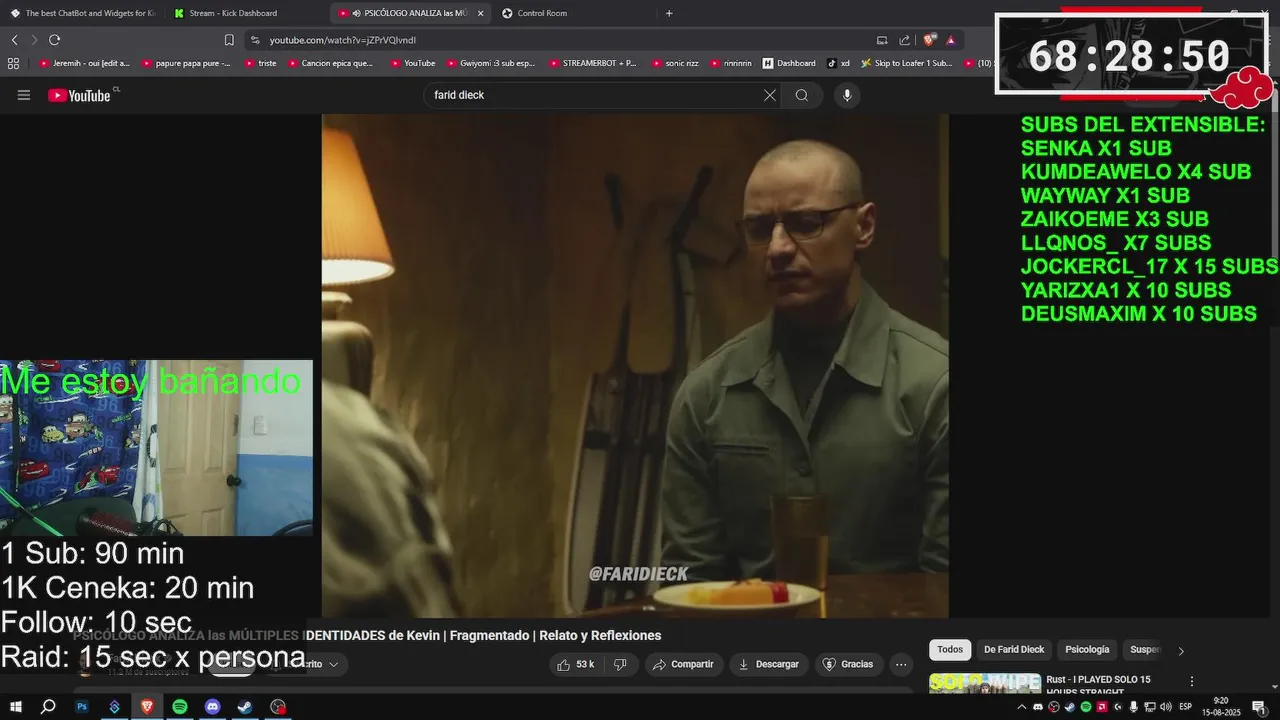Open the 'sonic rizz' bookmark
Image resolution: width=1280 pixels, height=720 pixels.
pyautogui.click(x=674, y=63)
